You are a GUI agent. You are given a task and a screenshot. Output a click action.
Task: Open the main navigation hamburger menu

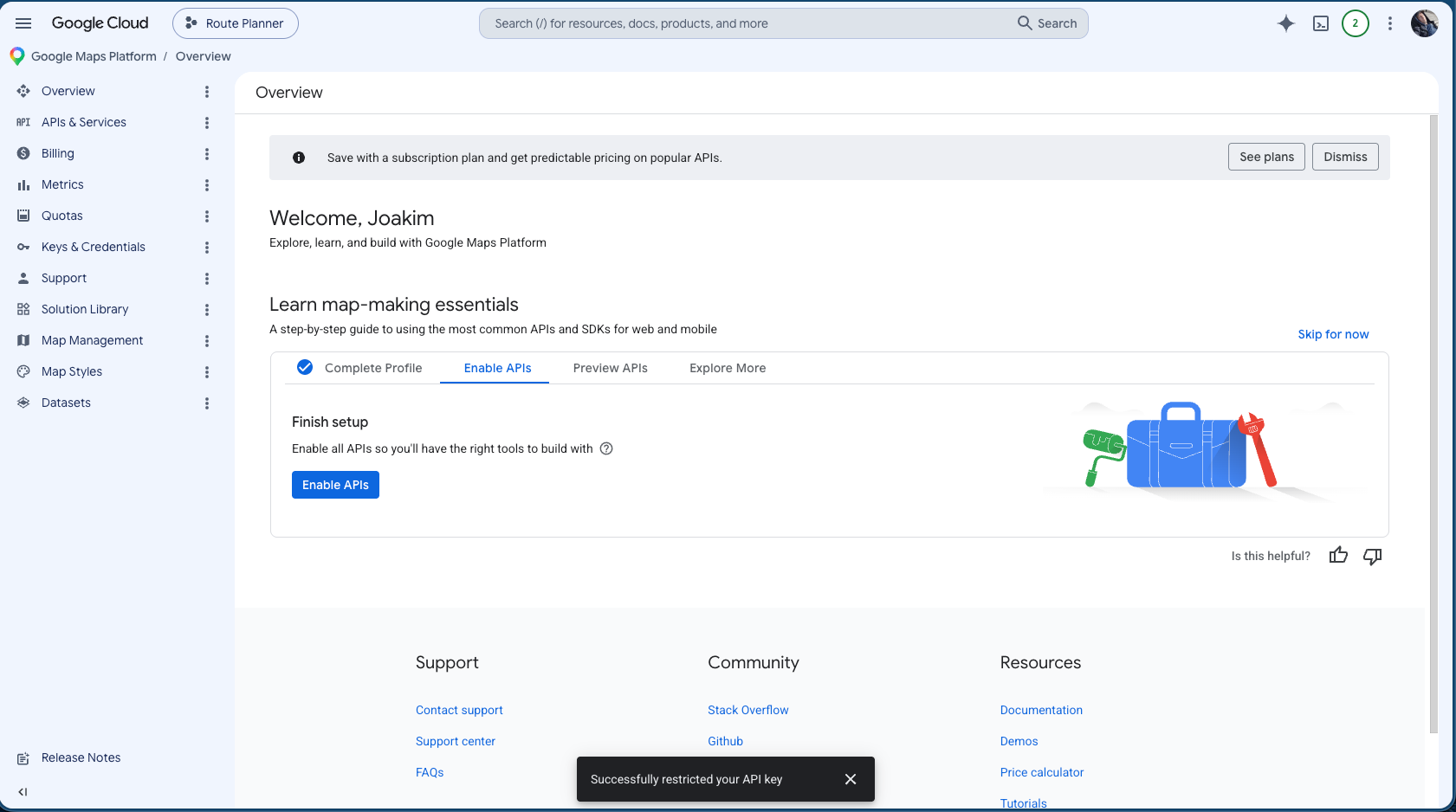click(x=23, y=23)
